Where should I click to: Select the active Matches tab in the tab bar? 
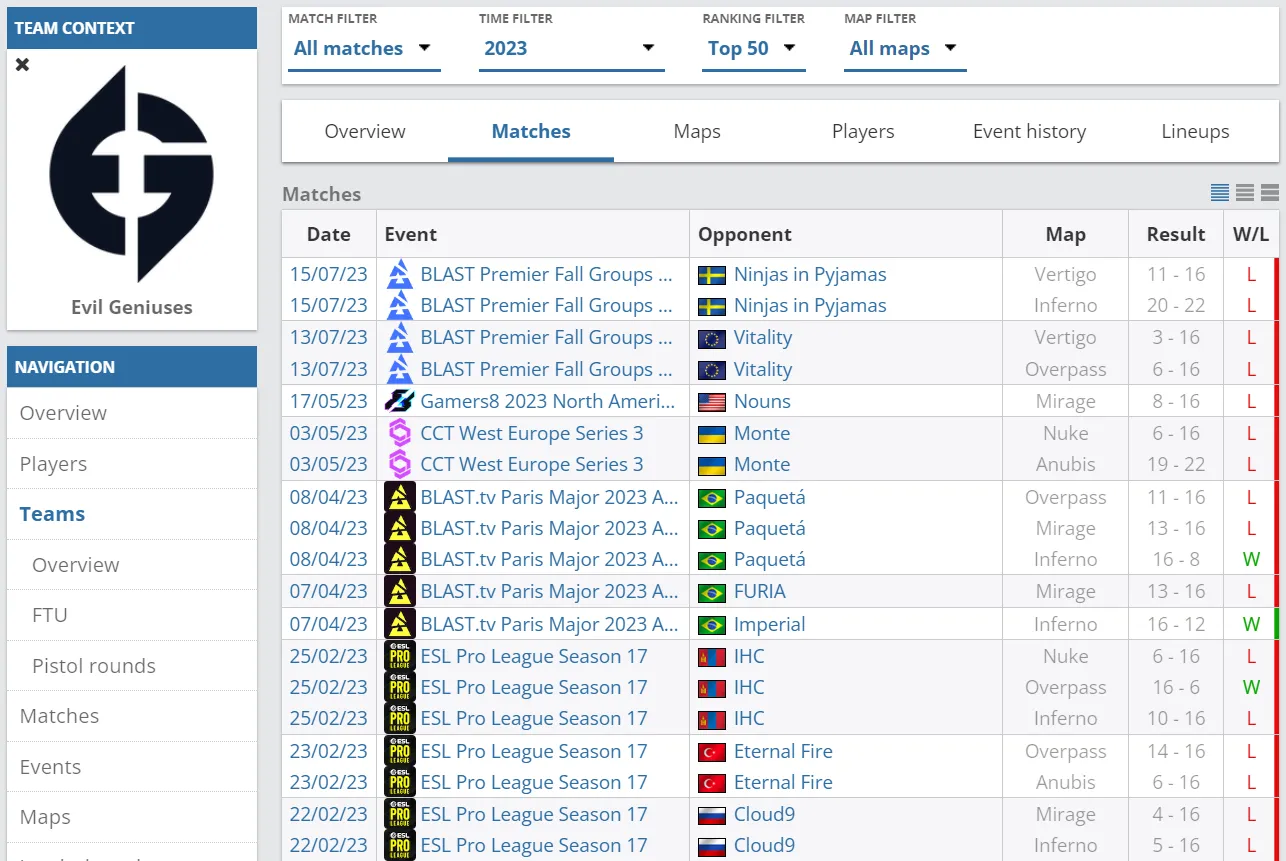(531, 132)
